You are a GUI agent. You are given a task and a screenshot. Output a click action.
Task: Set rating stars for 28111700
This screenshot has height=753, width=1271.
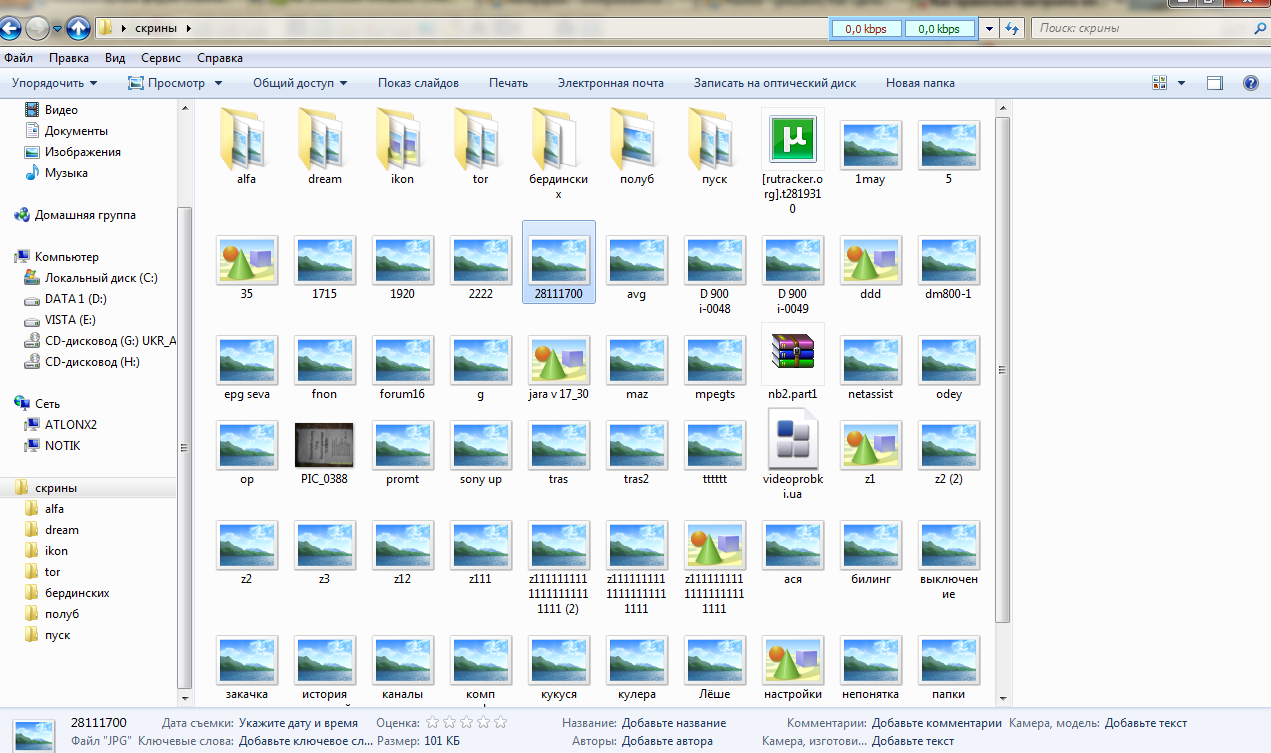pyautogui.click(x=466, y=722)
